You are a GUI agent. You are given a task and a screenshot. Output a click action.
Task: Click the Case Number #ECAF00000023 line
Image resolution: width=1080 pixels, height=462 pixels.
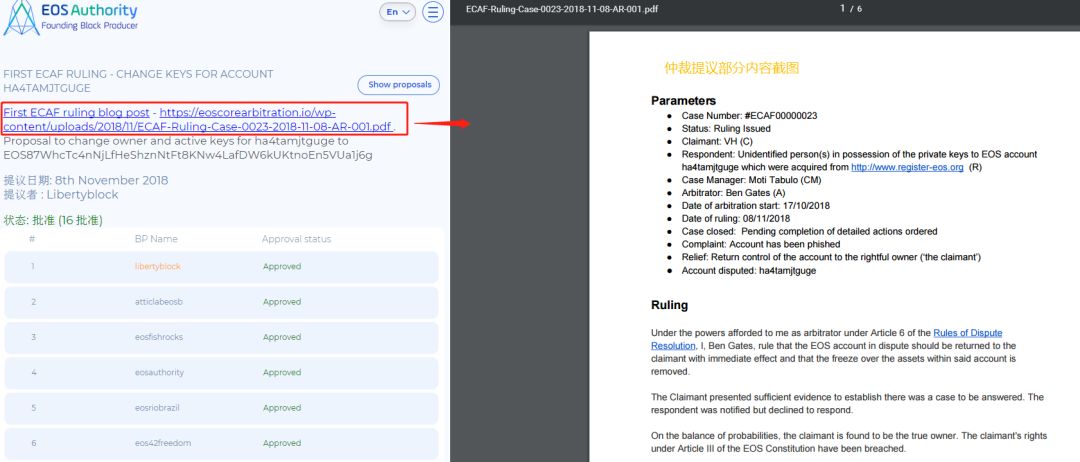[749, 116]
